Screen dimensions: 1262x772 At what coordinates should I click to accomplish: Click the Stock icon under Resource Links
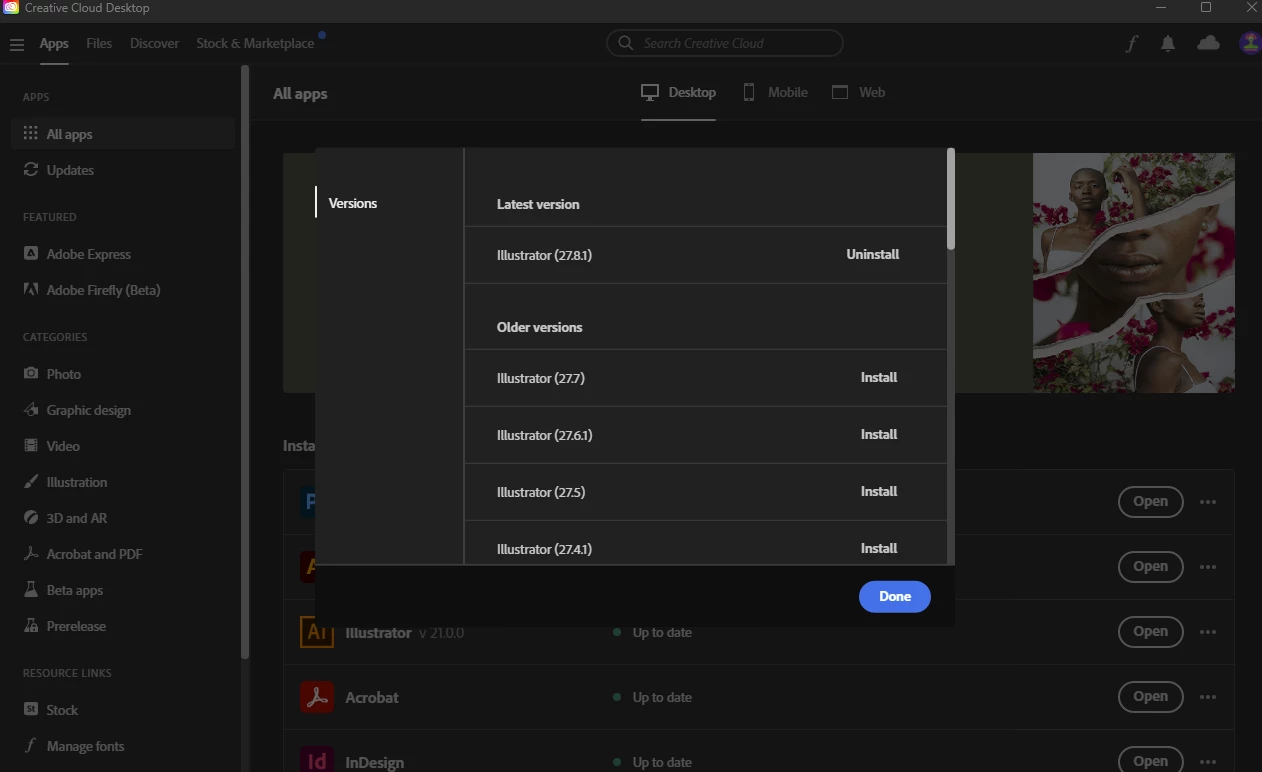pyautogui.click(x=31, y=709)
